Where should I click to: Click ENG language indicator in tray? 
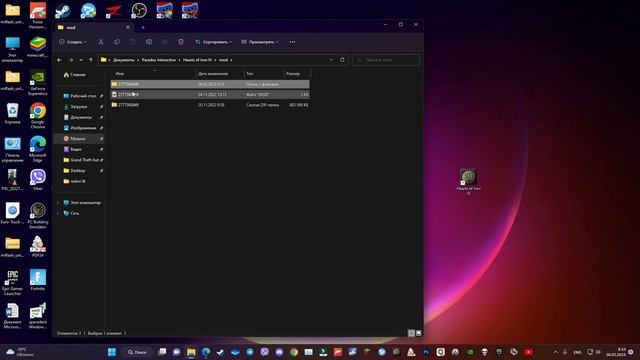(x=577, y=352)
